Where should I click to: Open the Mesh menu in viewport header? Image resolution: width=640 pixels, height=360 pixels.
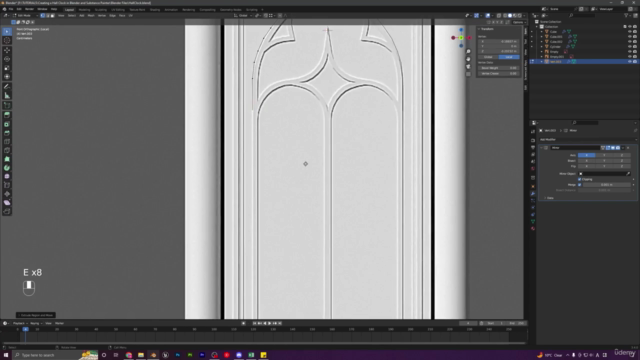pos(91,16)
